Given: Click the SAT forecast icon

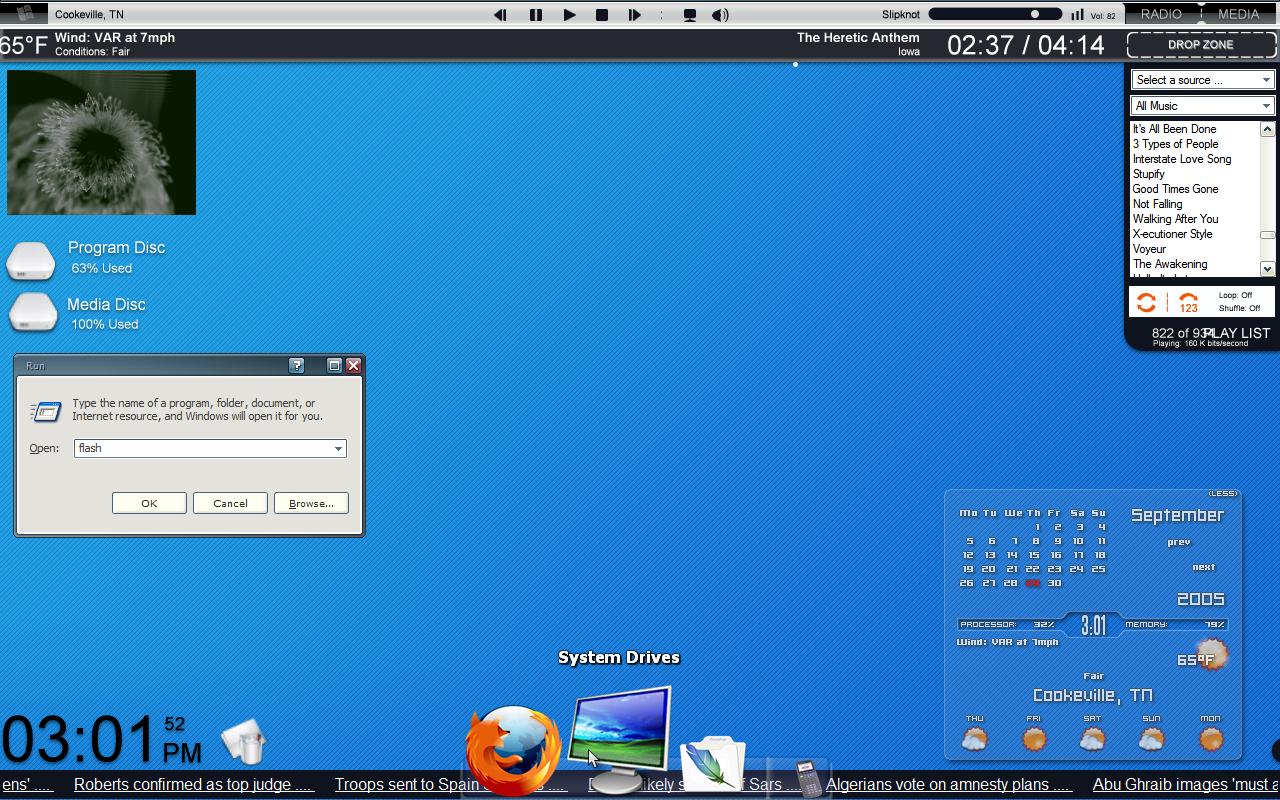Looking at the screenshot, I should click(x=1092, y=740).
